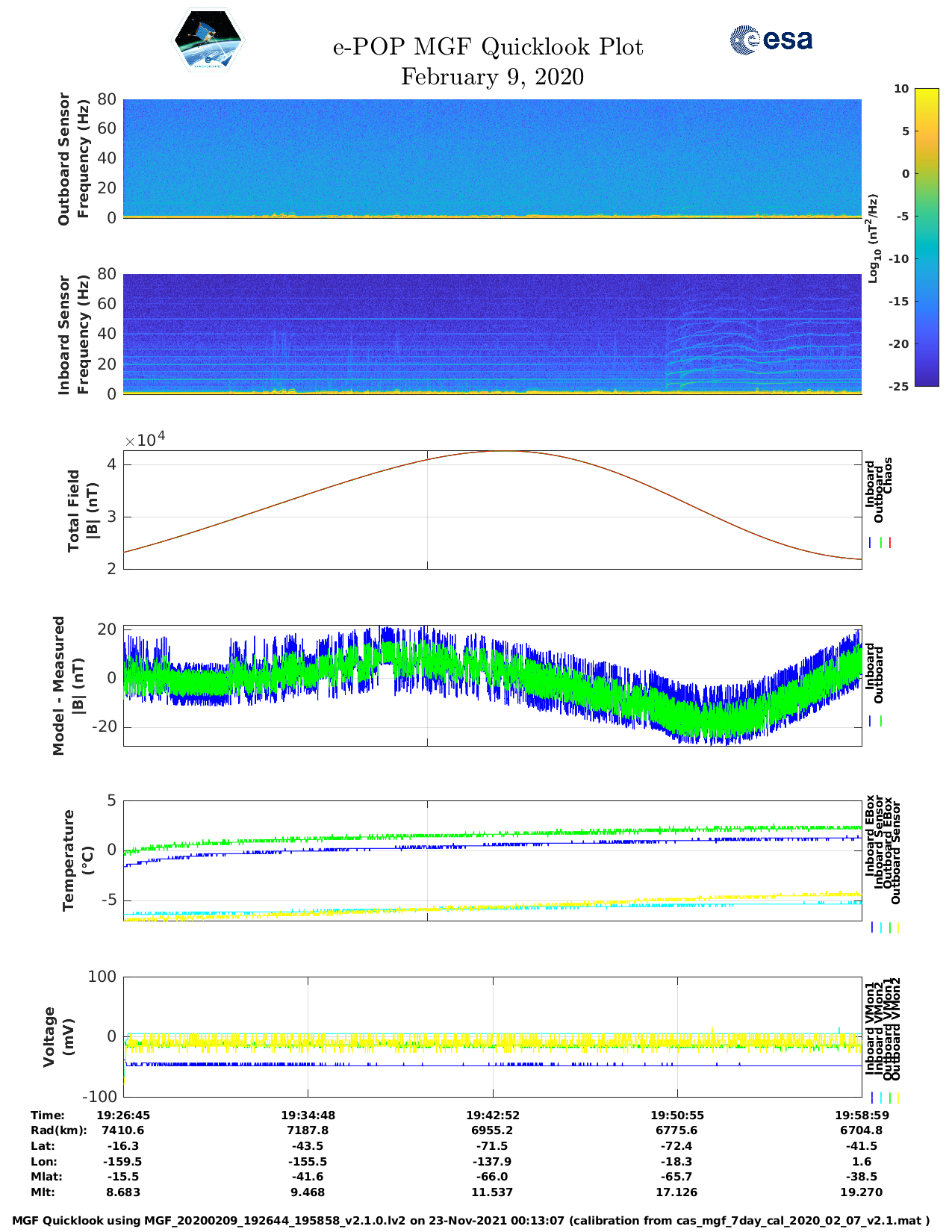Select the Outboard Sensor spectrogram panel
This screenshot has width=952, height=1232.
coord(492,158)
